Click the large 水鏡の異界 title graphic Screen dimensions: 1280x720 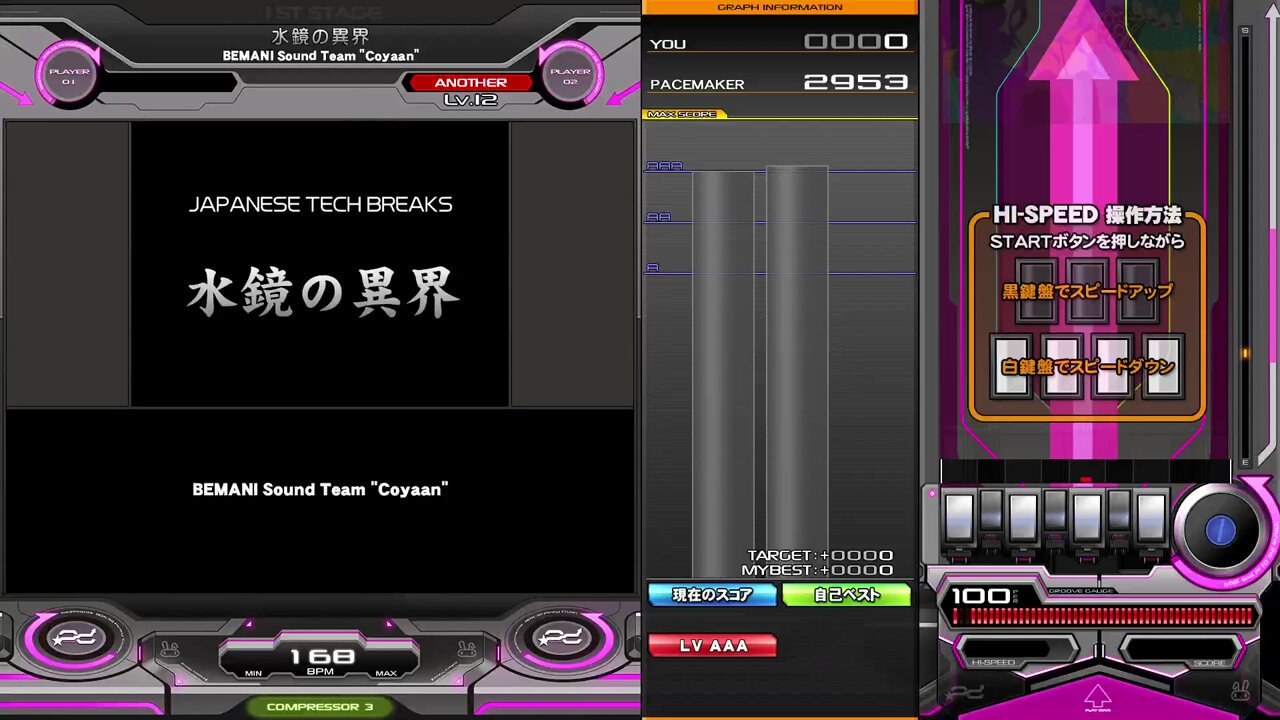tap(322, 293)
